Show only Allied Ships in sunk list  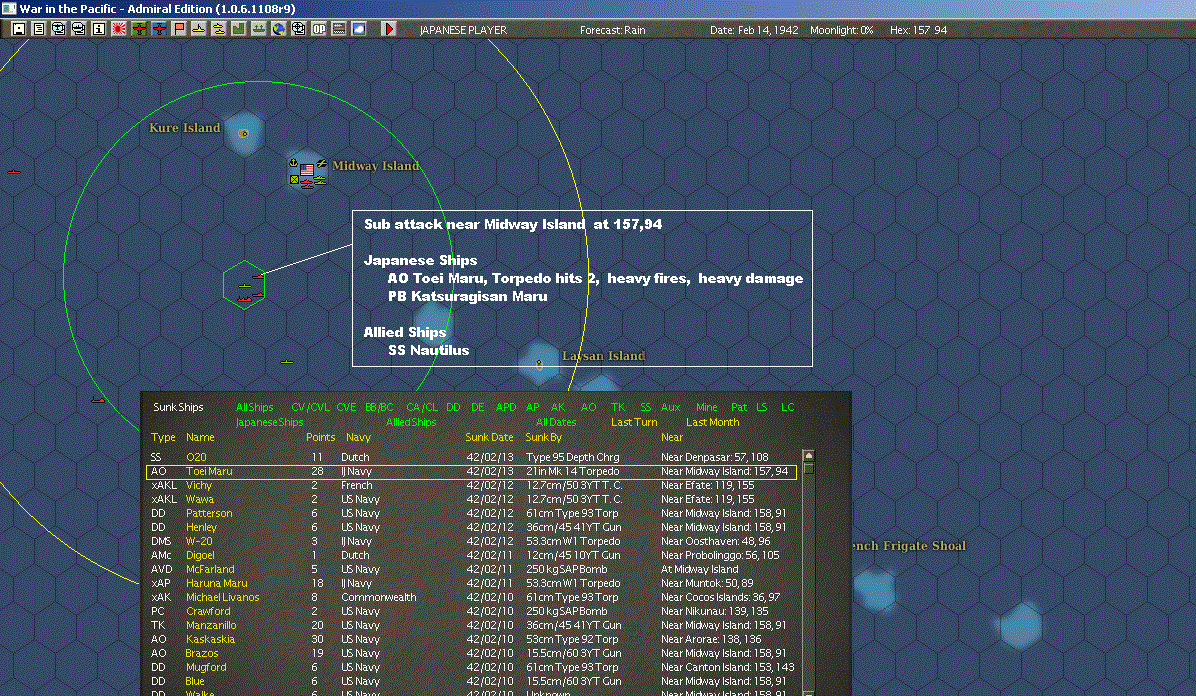click(411, 422)
